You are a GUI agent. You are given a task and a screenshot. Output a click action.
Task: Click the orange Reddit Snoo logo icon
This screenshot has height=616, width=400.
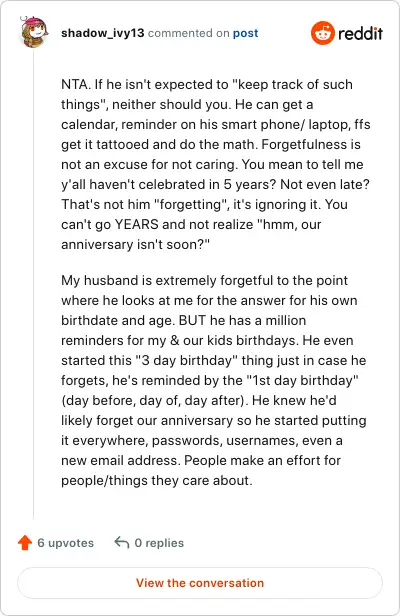tap(323, 33)
